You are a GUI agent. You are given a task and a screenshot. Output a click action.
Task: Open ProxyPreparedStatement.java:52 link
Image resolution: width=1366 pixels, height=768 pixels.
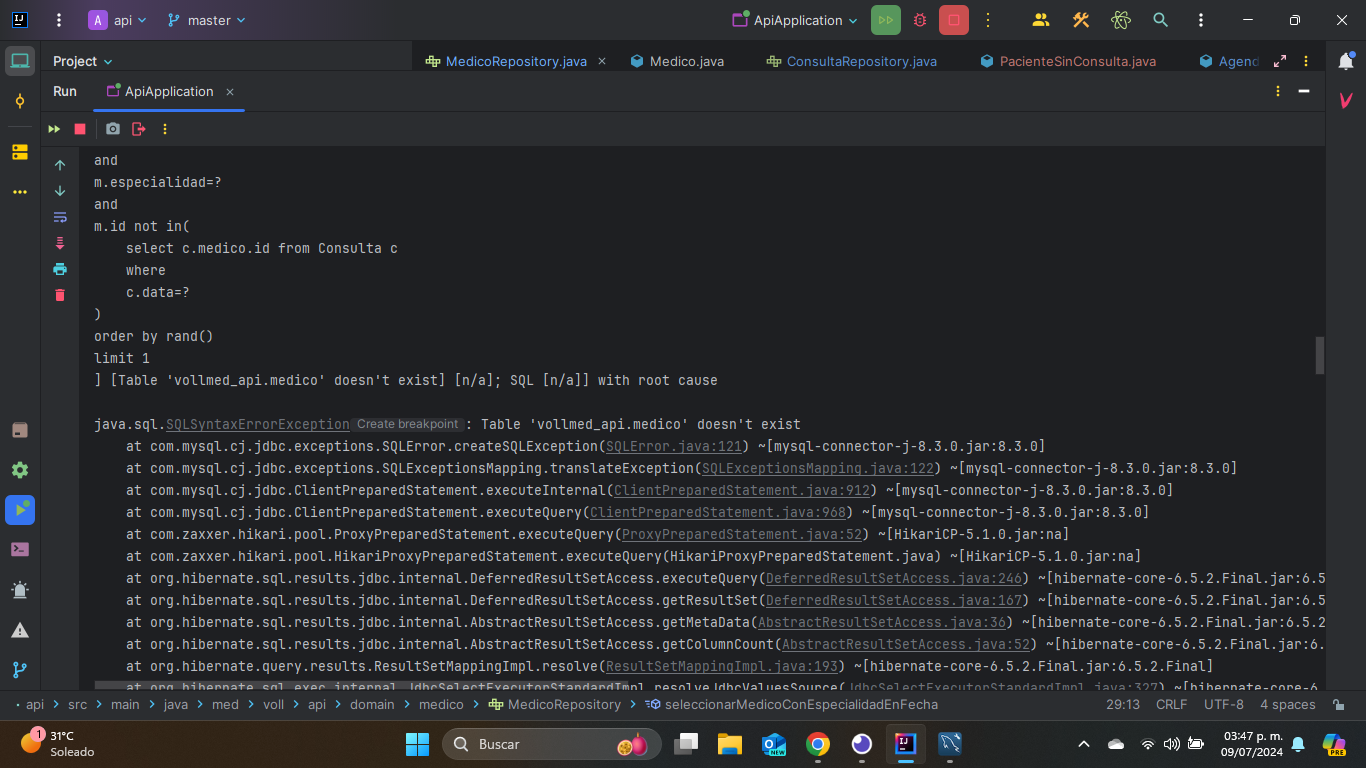742,534
